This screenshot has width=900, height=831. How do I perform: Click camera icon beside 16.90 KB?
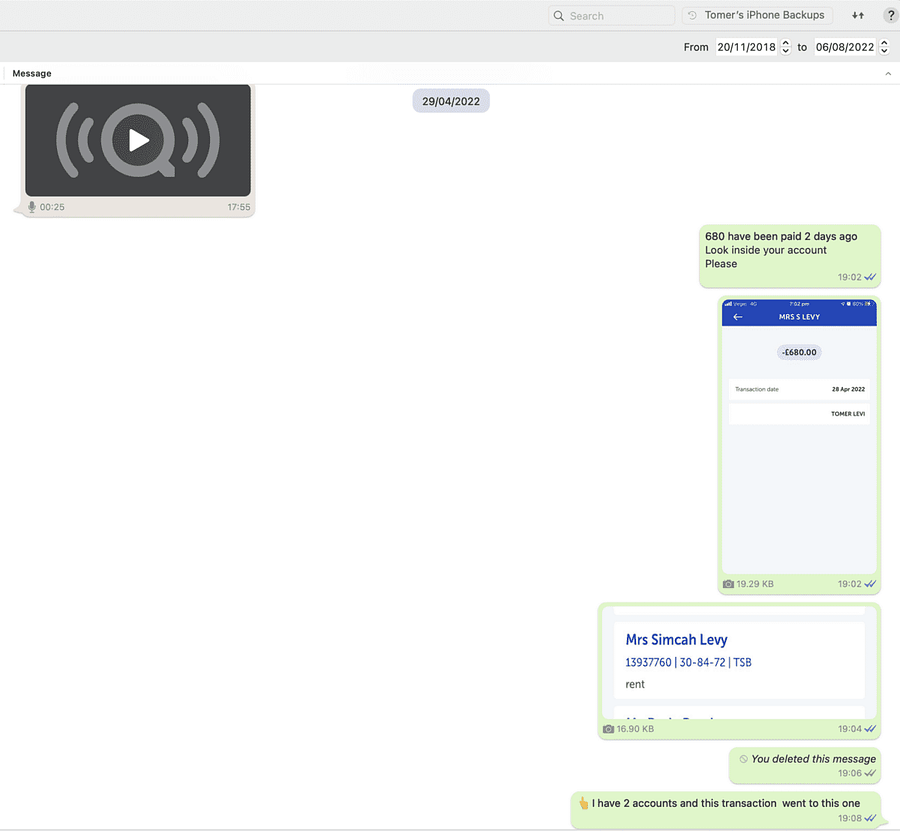(608, 729)
